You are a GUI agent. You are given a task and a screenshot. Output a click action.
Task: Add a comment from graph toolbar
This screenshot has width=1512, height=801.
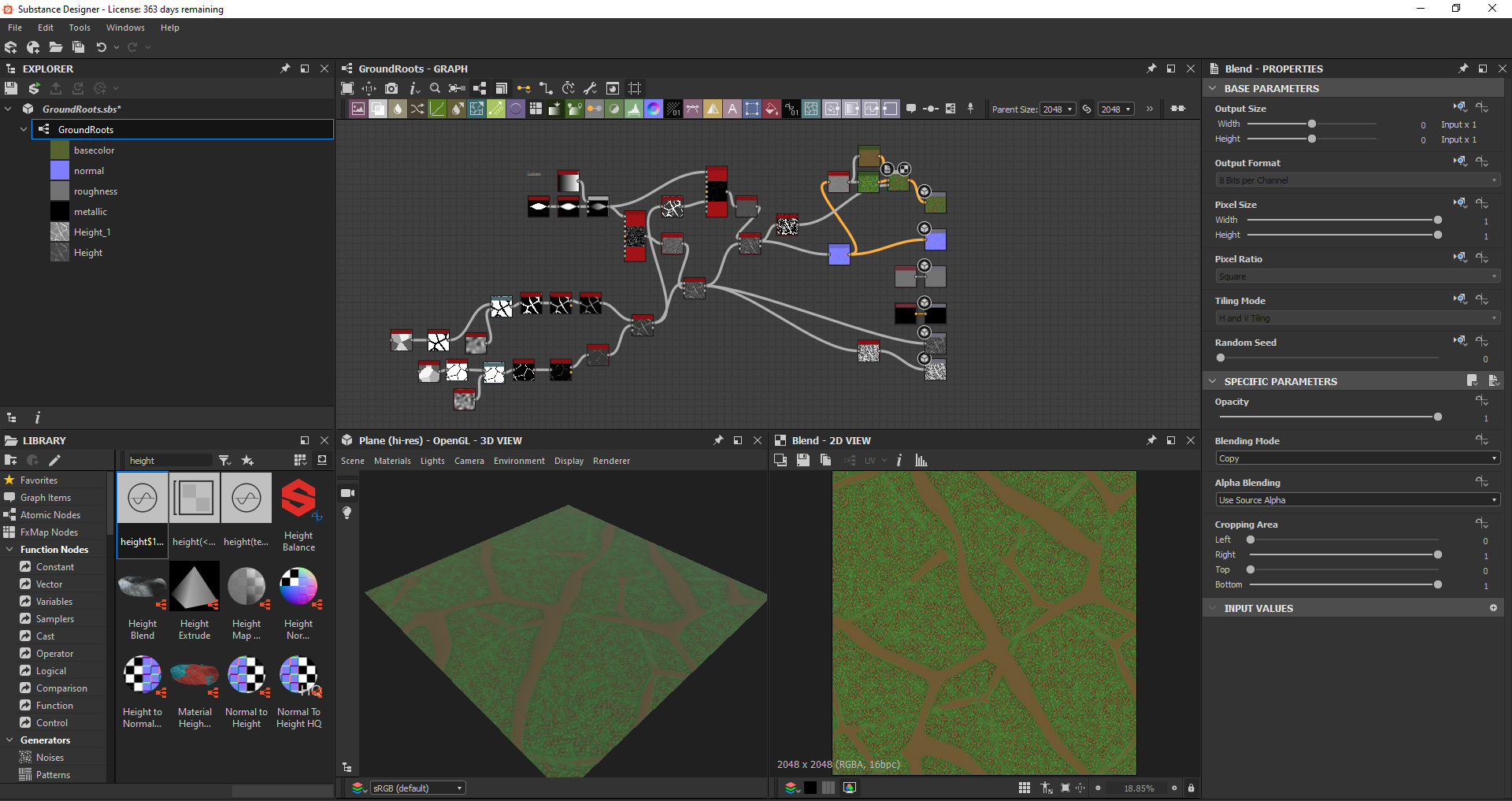(911, 109)
